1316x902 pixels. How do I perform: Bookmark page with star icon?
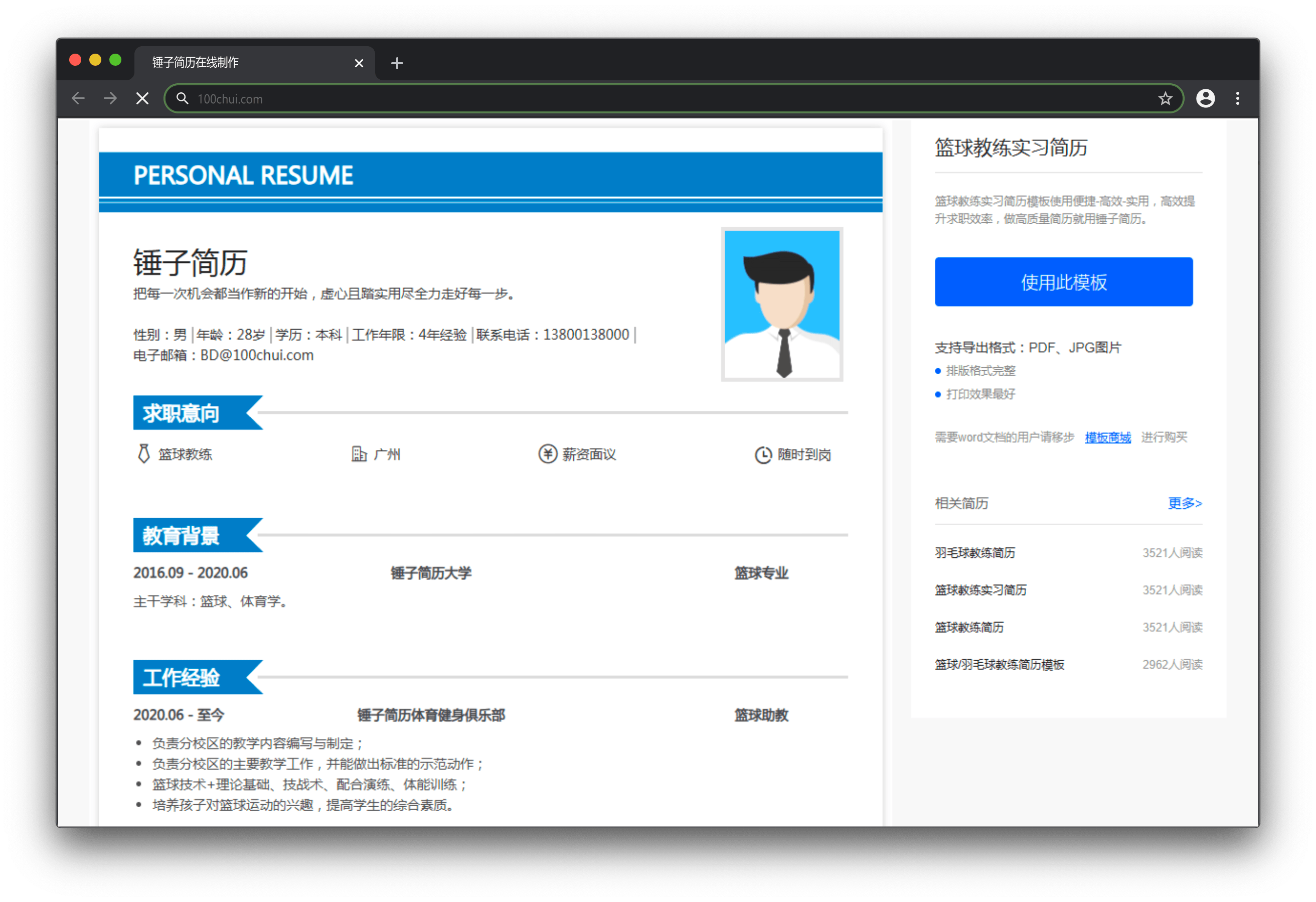(1165, 99)
